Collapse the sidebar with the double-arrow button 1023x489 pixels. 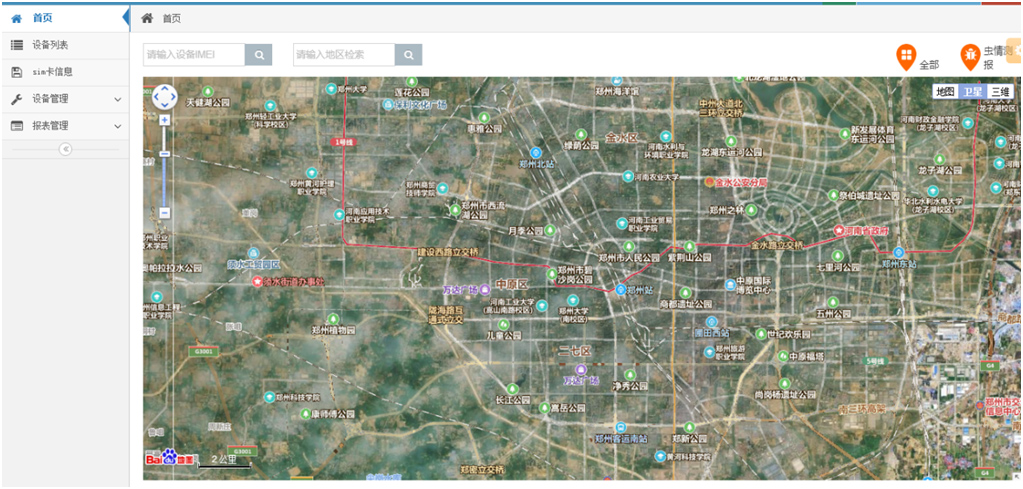coord(65,149)
